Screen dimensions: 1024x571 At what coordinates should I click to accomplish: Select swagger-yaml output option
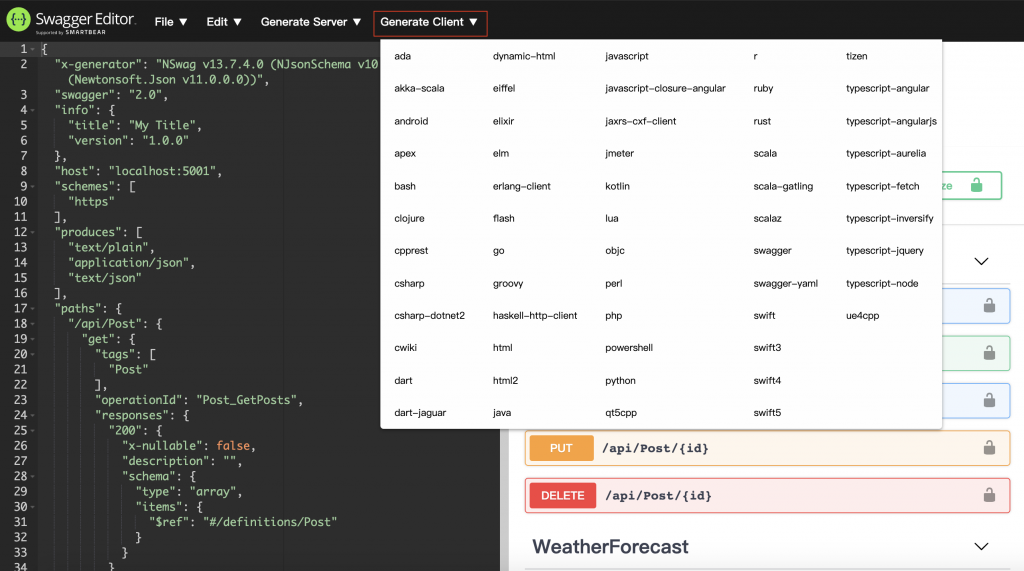coord(785,284)
